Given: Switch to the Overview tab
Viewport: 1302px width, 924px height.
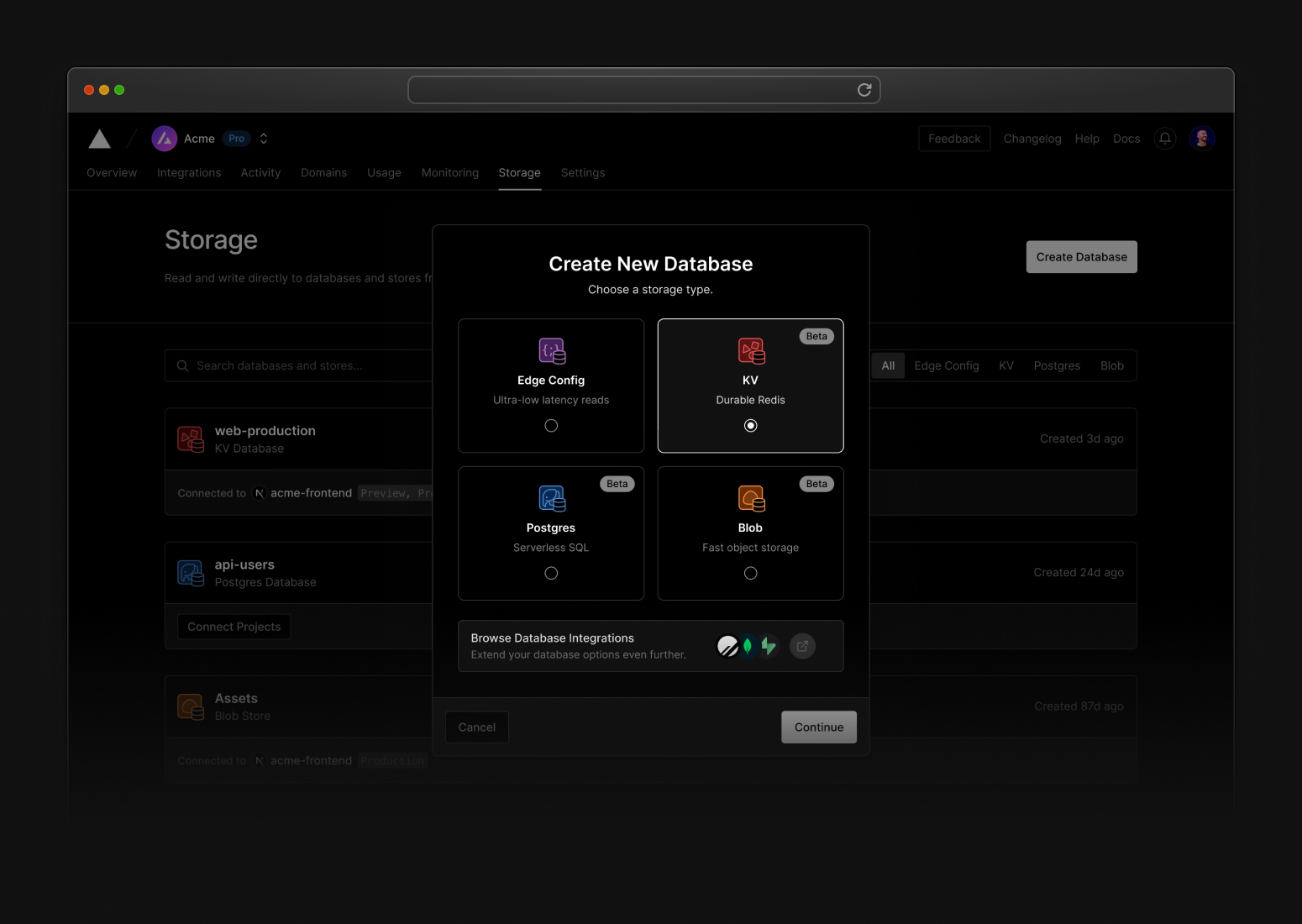Looking at the screenshot, I should tap(112, 173).
